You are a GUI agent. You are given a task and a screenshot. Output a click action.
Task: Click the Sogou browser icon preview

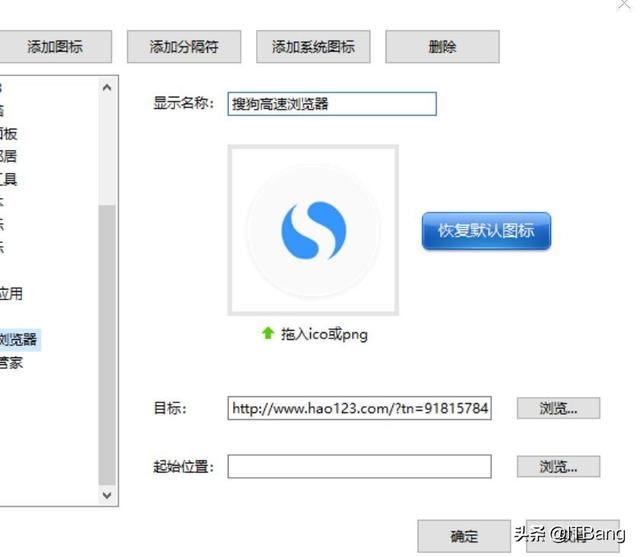coord(313,230)
